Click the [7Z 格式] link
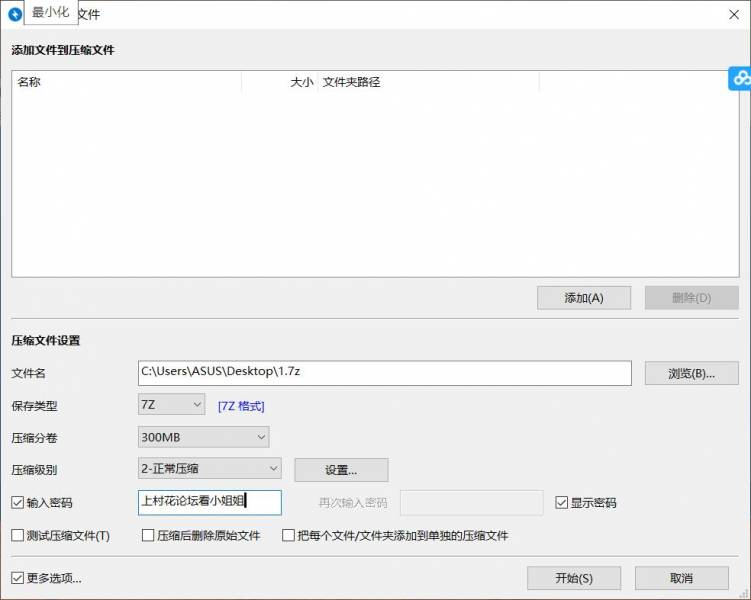 coord(241,406)
